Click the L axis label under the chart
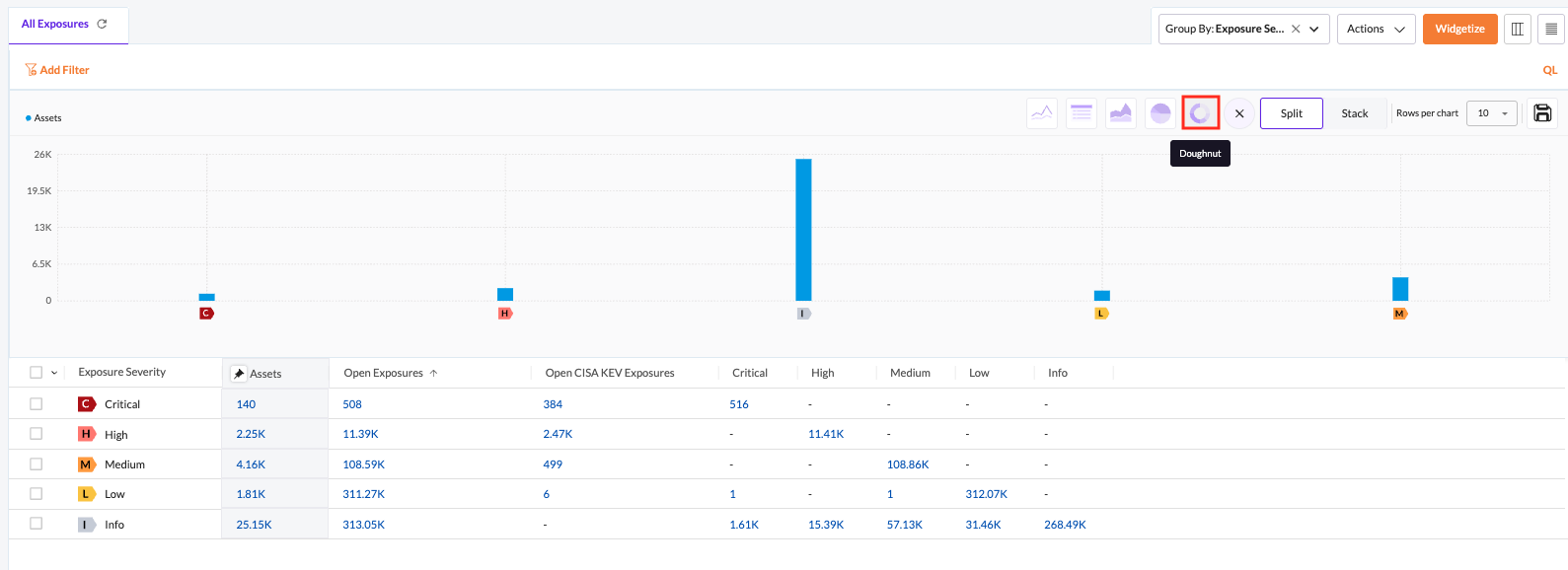Screen dimensions: 1568x570 (x=1102, y=314)
